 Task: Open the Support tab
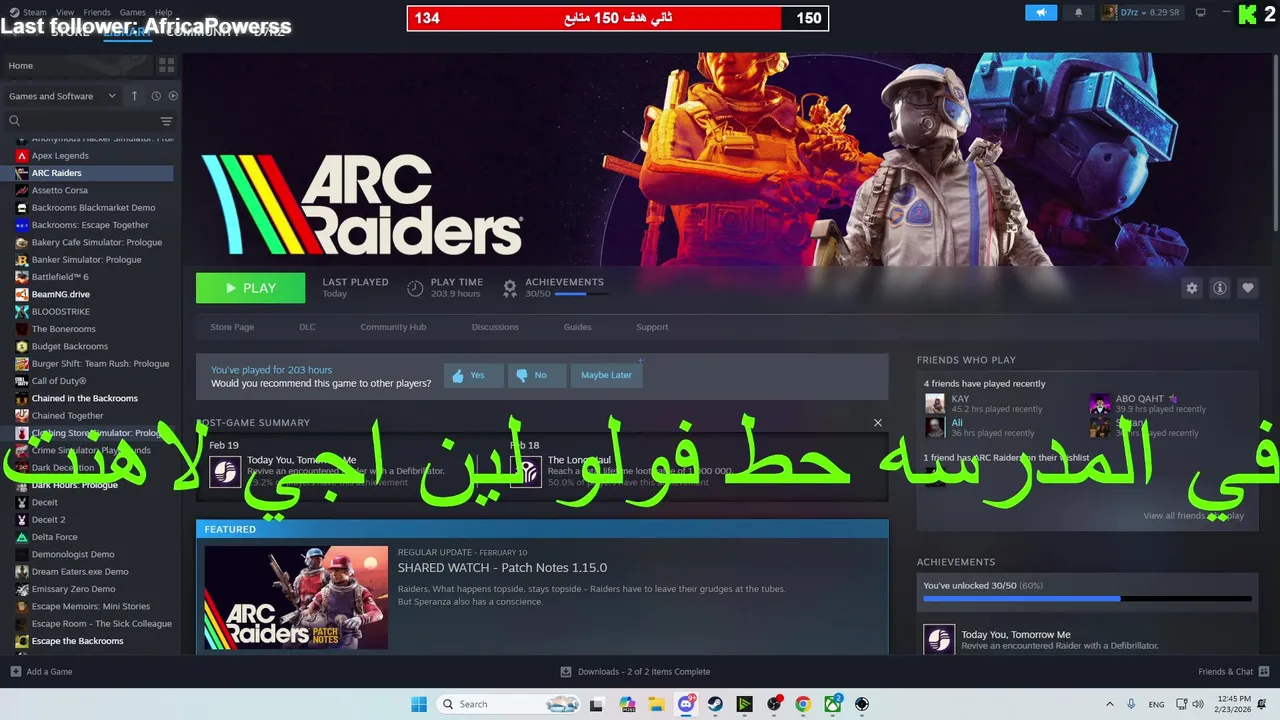click(652, 327)
